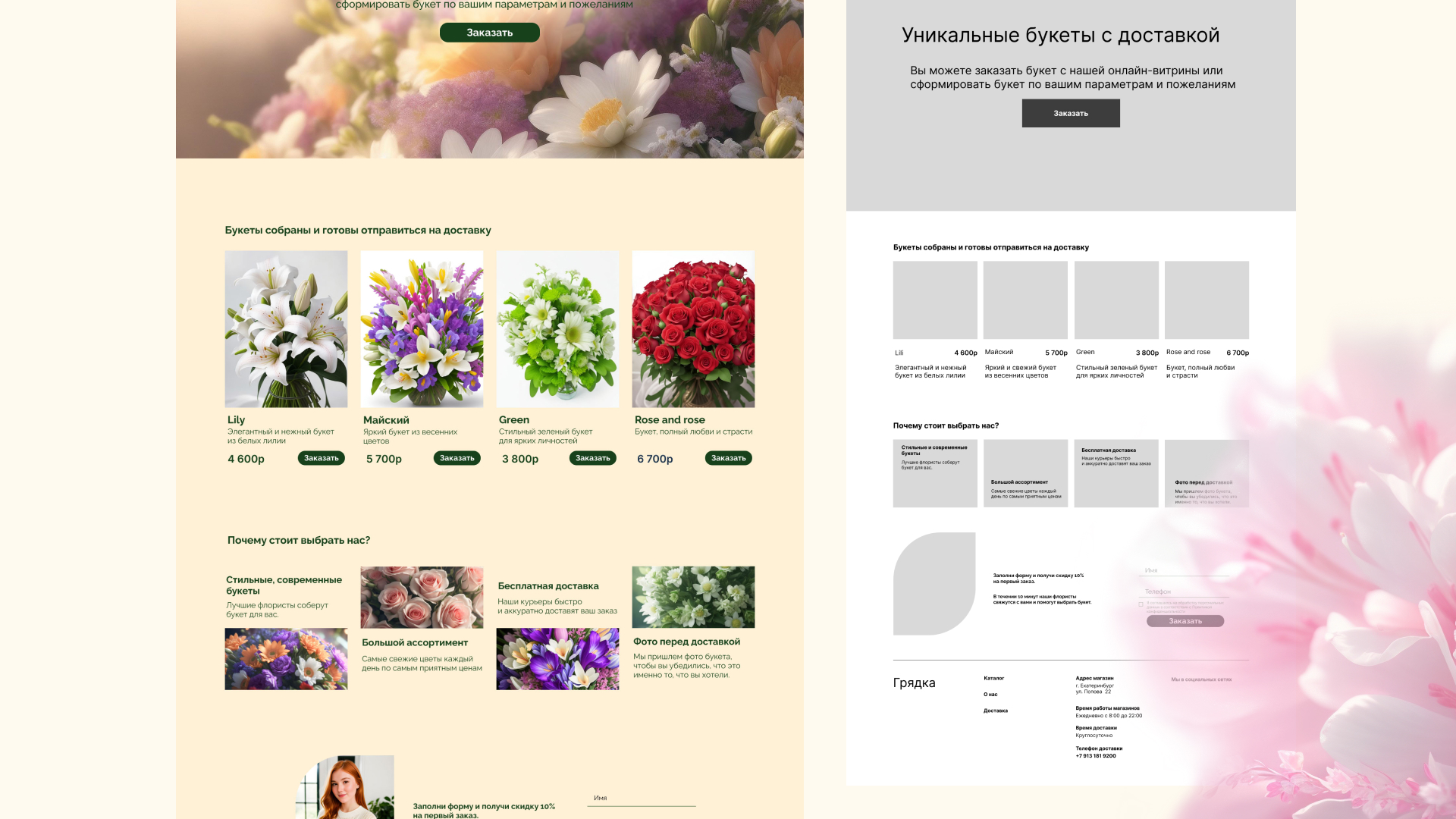Click the green Заказать button in hero banner
The width and height of the screenshot is (1456, 819).
click(489, 33)
